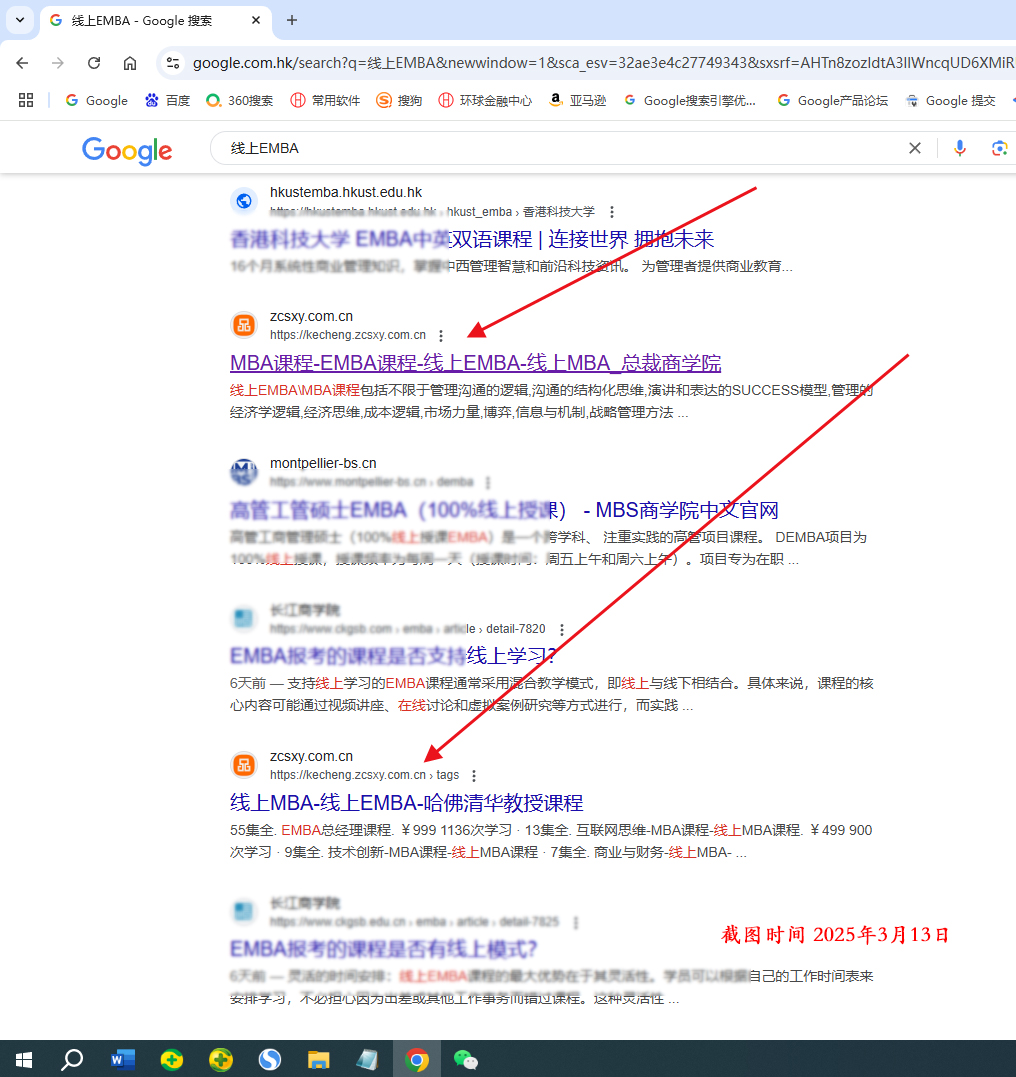Open the Google apps grid icon
This screenshot has width=1016, height=1077.
click(x=24, y=100)
